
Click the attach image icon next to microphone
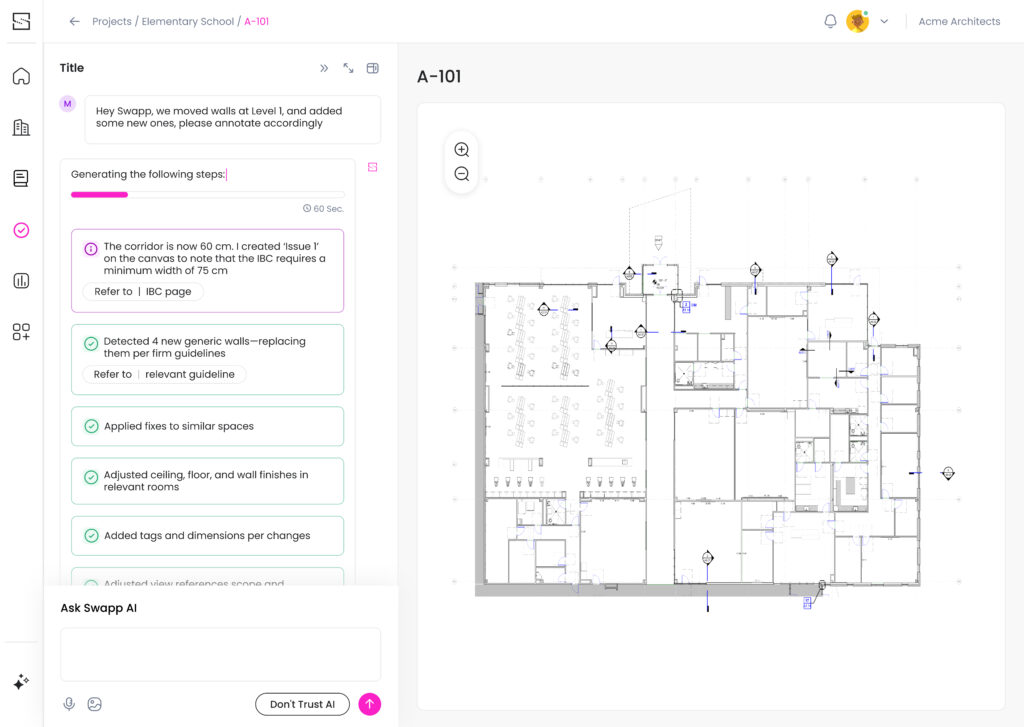[94, 703]
